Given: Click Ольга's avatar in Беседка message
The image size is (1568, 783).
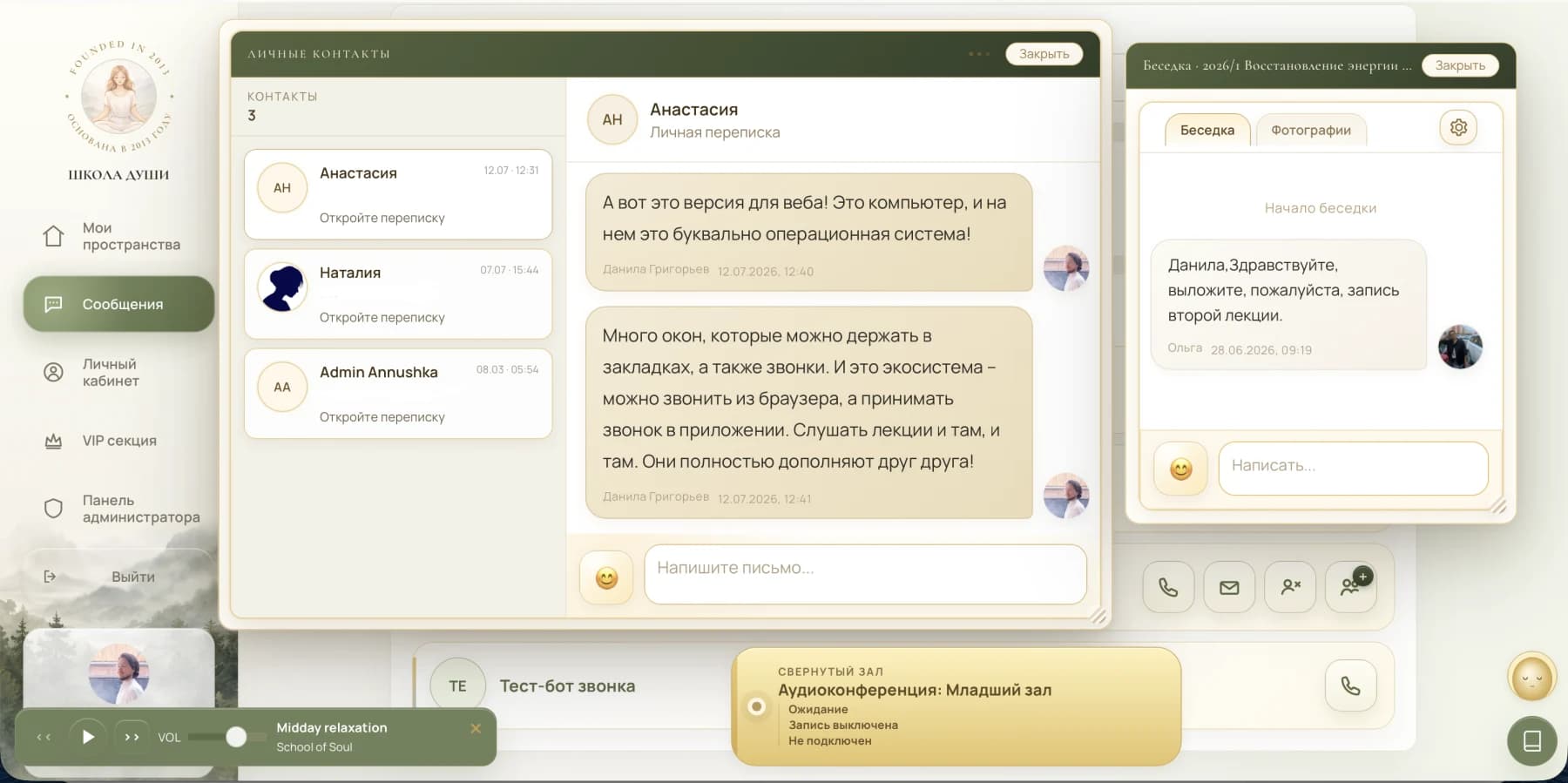Looking at the screenshot, I should 1460,347.
